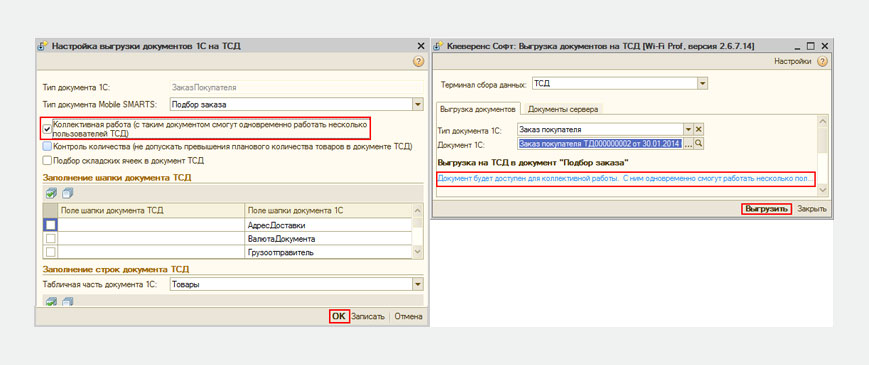
Task: Select the АдресДоставки cell
Action: click(x=328, y=225)
